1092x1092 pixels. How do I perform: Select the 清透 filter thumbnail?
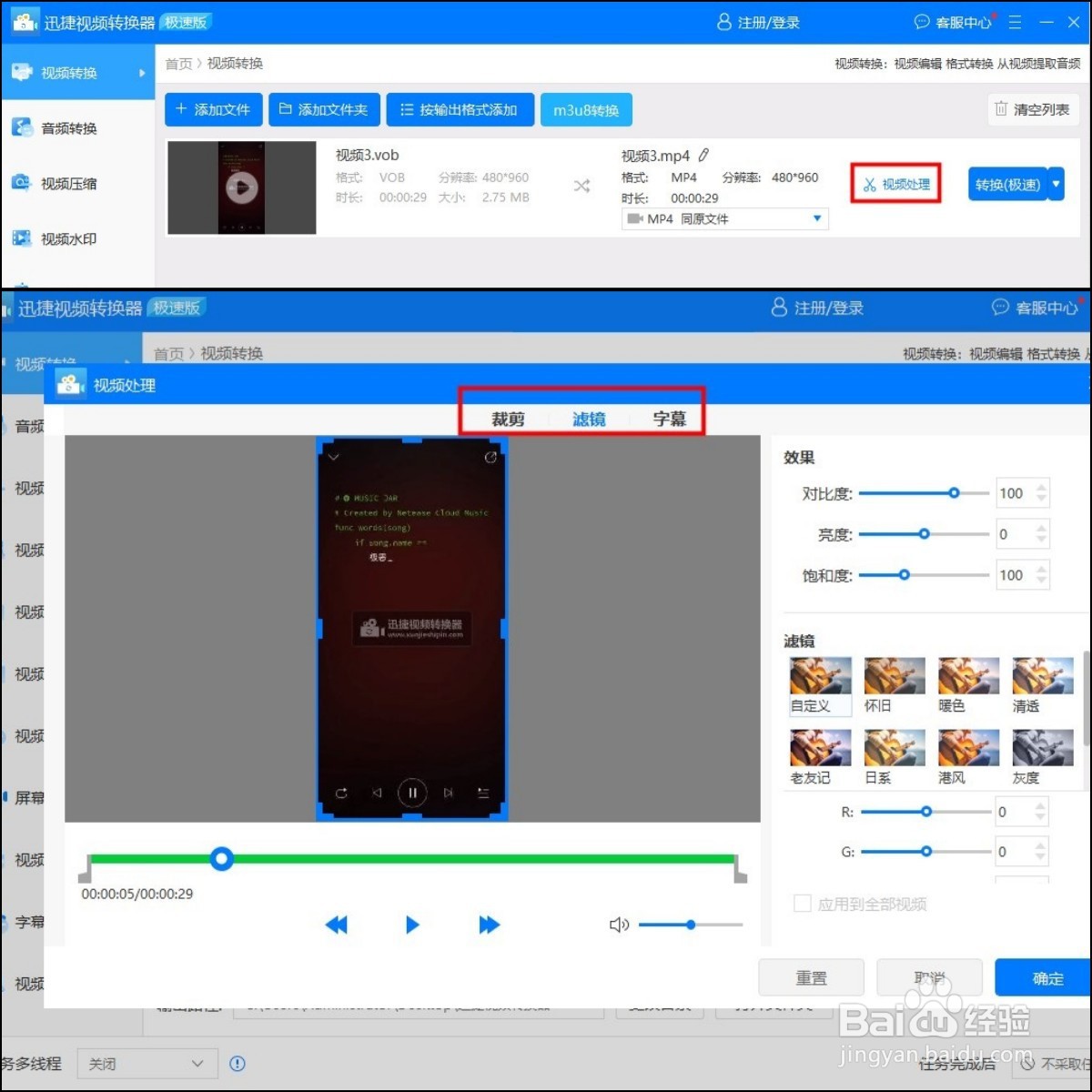(1043, 685)
